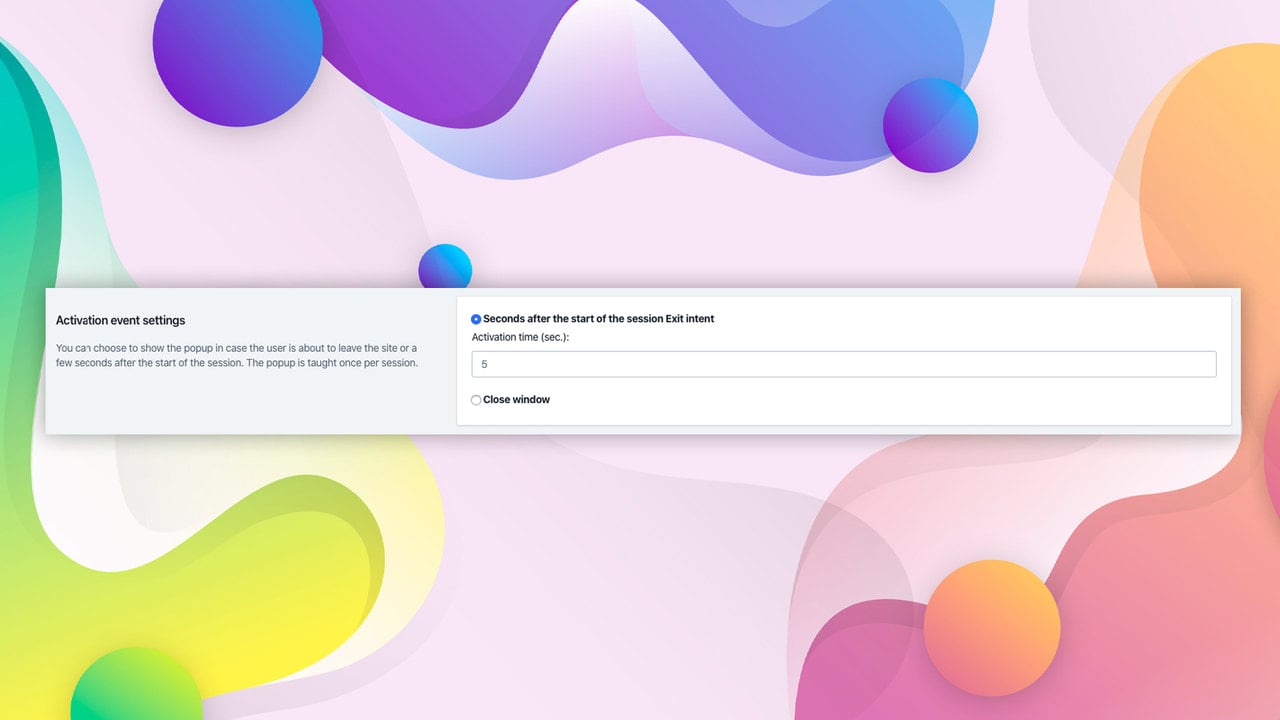Click the Activation time input field
This screenshot has height=720, width=1280.
(x=844, y=364)
